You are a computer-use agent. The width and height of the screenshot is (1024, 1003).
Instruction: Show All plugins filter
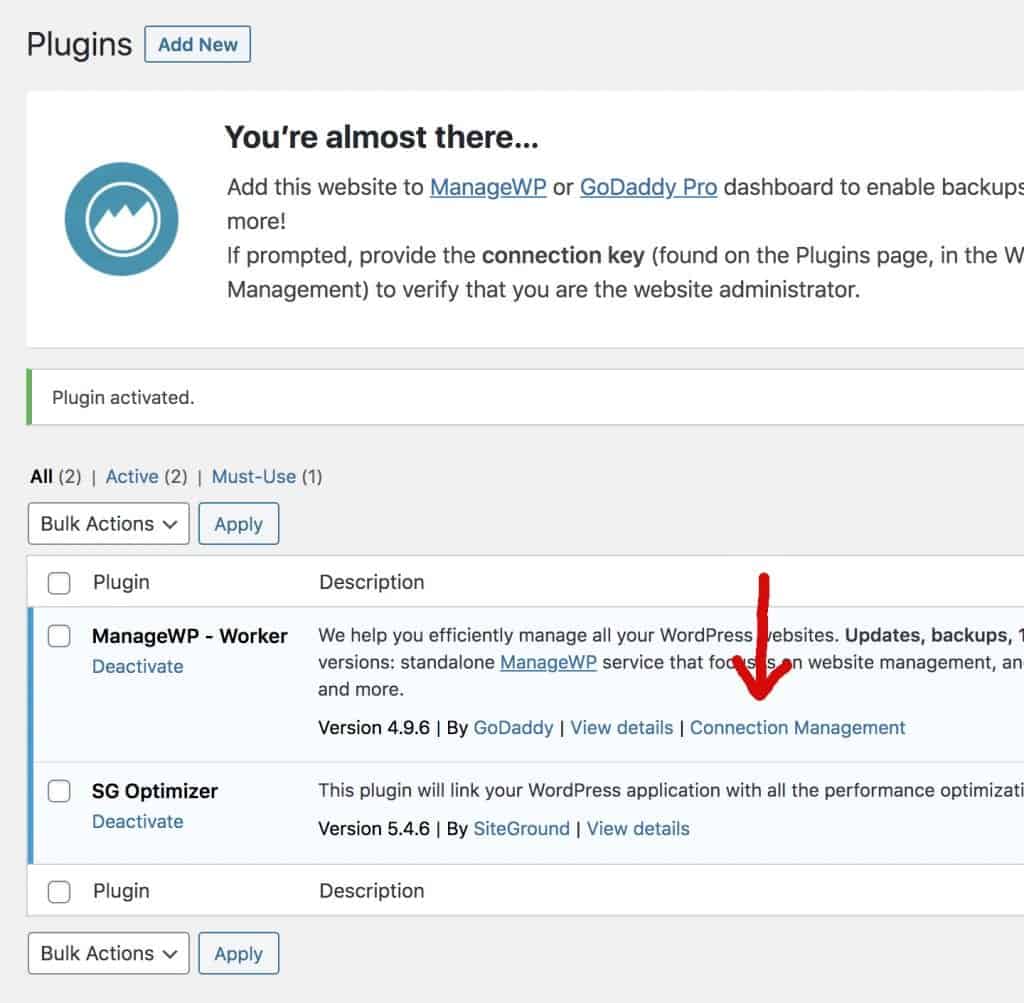(41, 477)
